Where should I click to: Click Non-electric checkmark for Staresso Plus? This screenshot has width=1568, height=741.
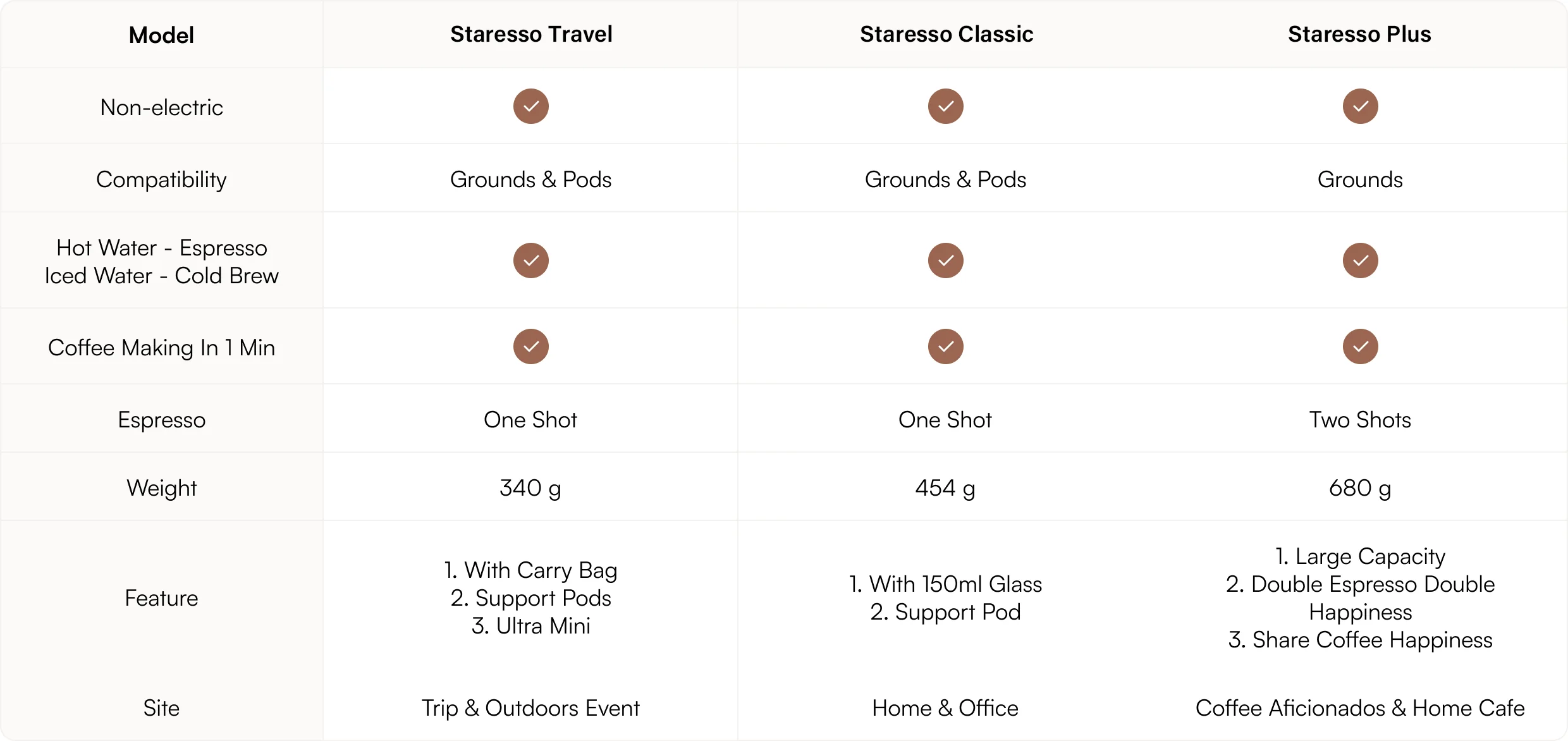click(1360, 106)
